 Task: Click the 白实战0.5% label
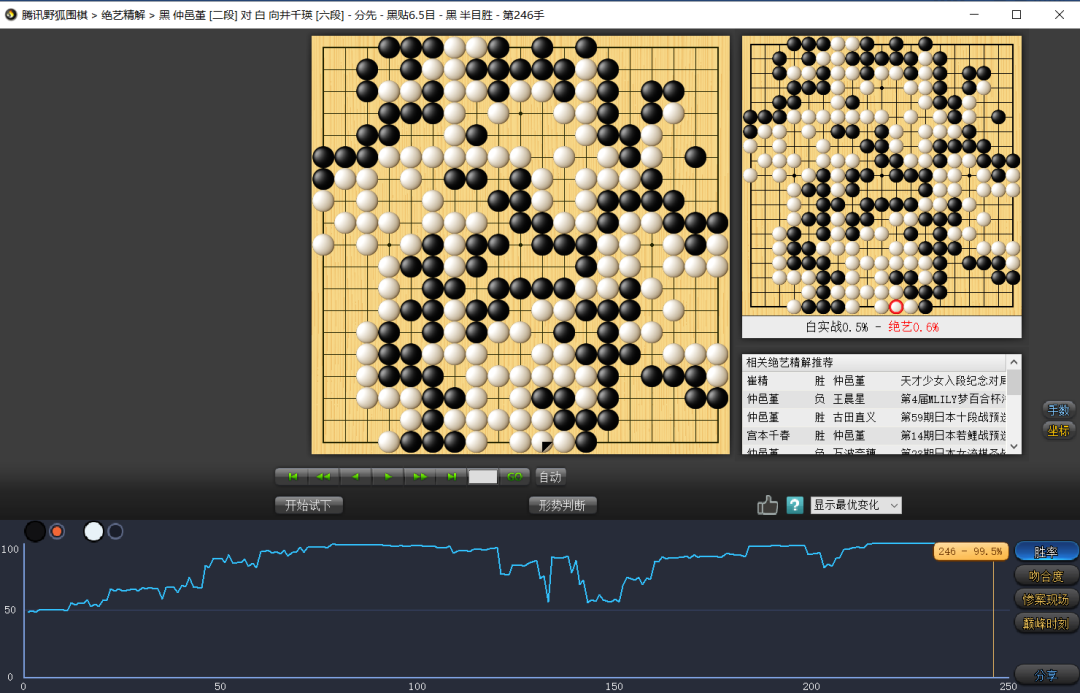point(836,327)
